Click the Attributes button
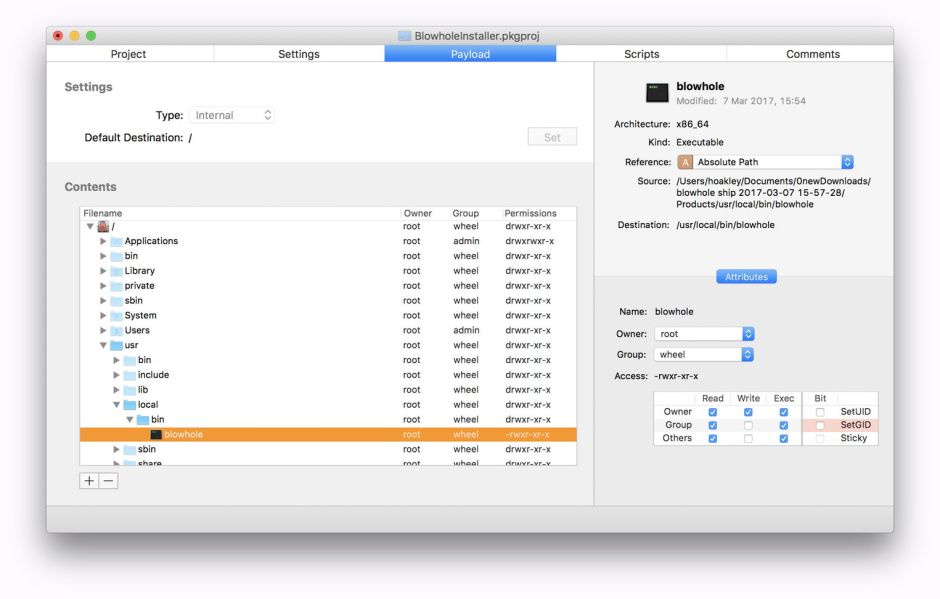This screenshot has height=599, width=940. click(x=746, y=277)
